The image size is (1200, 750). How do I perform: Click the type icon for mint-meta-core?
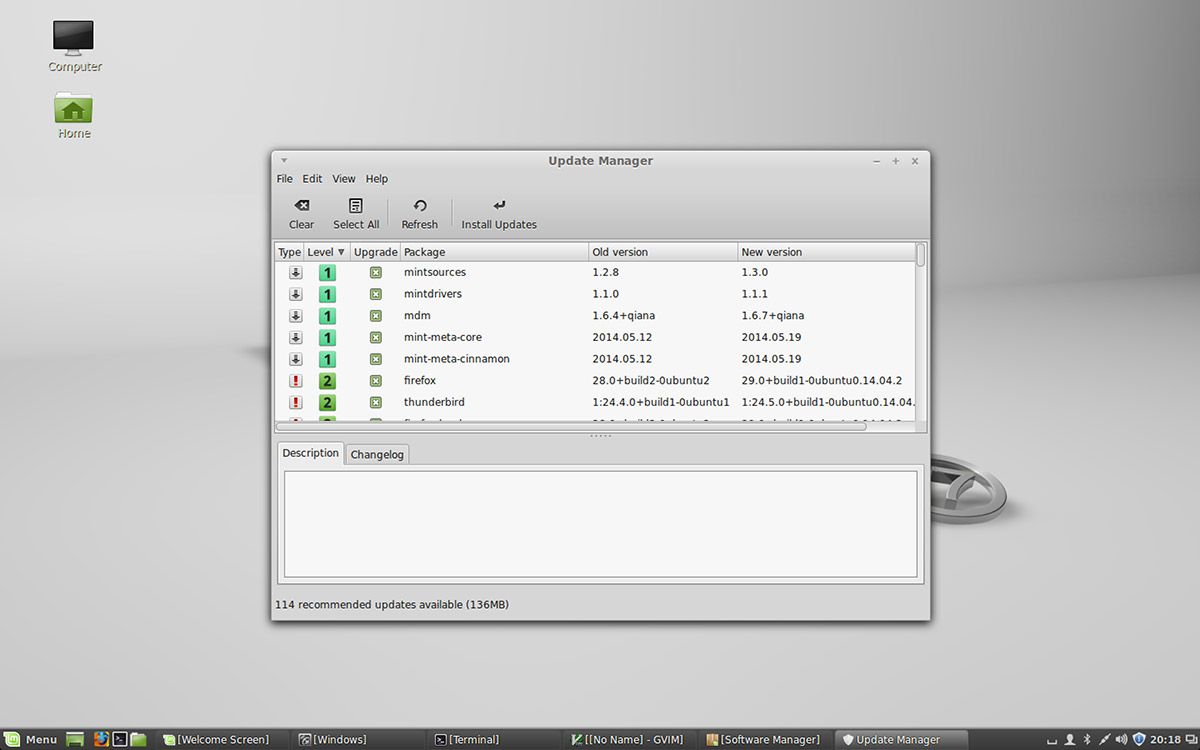click(296, 337)
